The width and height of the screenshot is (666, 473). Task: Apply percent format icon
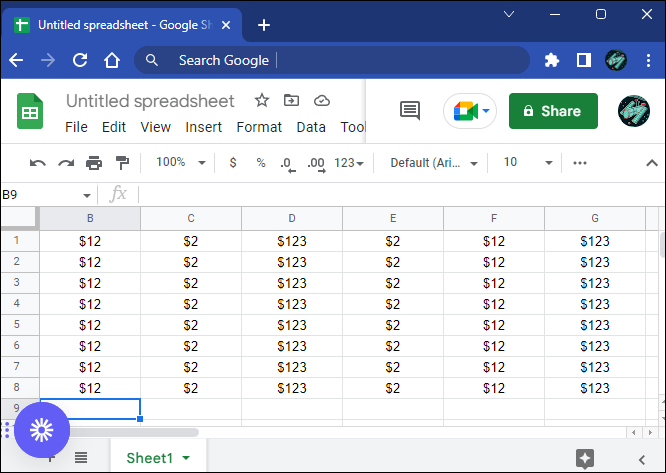coord(261,163)
